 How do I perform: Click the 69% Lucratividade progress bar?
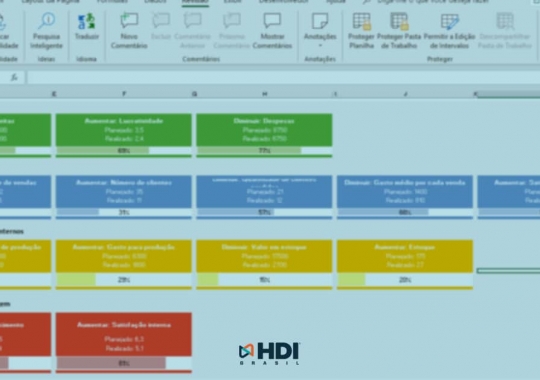(x=124, y=151)
